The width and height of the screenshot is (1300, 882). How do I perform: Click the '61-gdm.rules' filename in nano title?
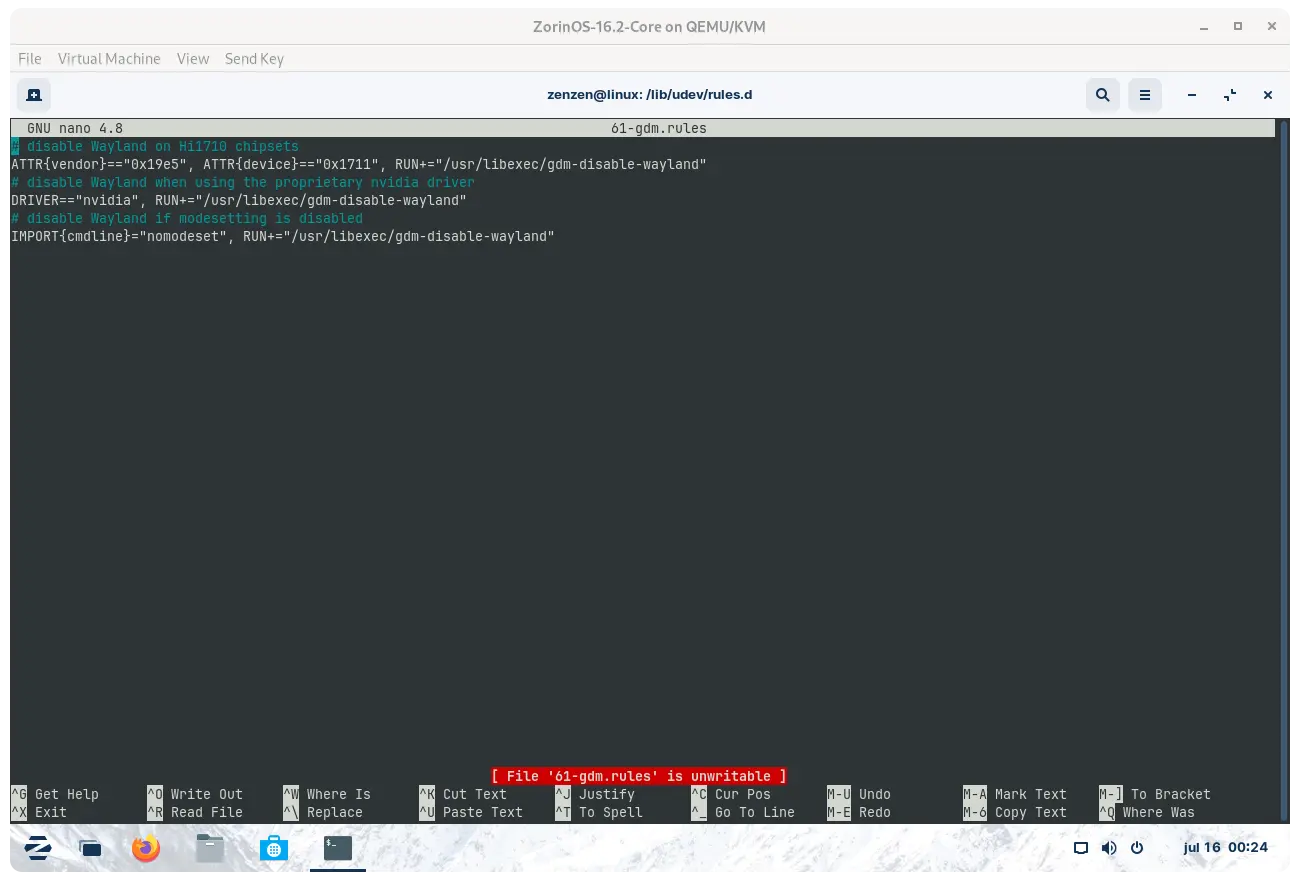(659, 128)
